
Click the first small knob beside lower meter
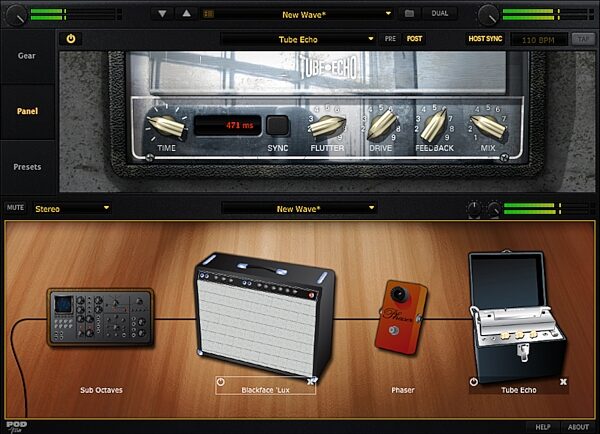tap(474, 209)
